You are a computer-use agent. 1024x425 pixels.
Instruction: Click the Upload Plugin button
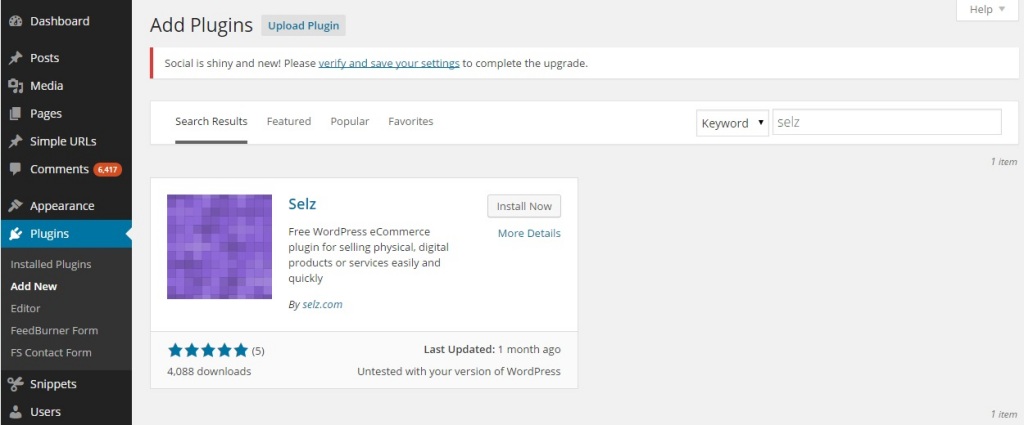(304, 26)
